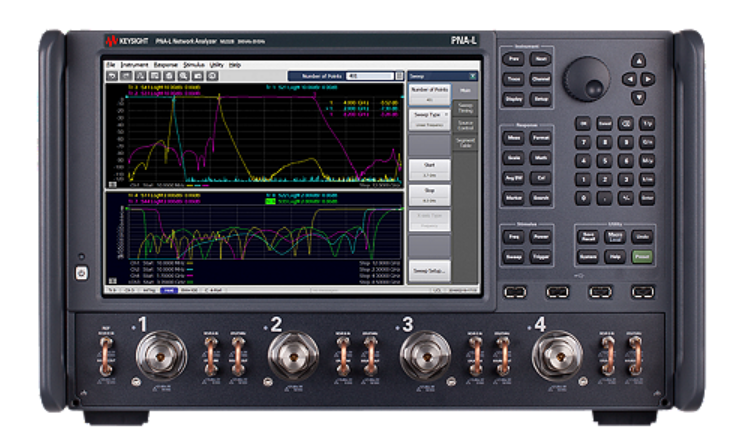Tap the Prev hardkey
729x438 pixels.
coord(513,59)
